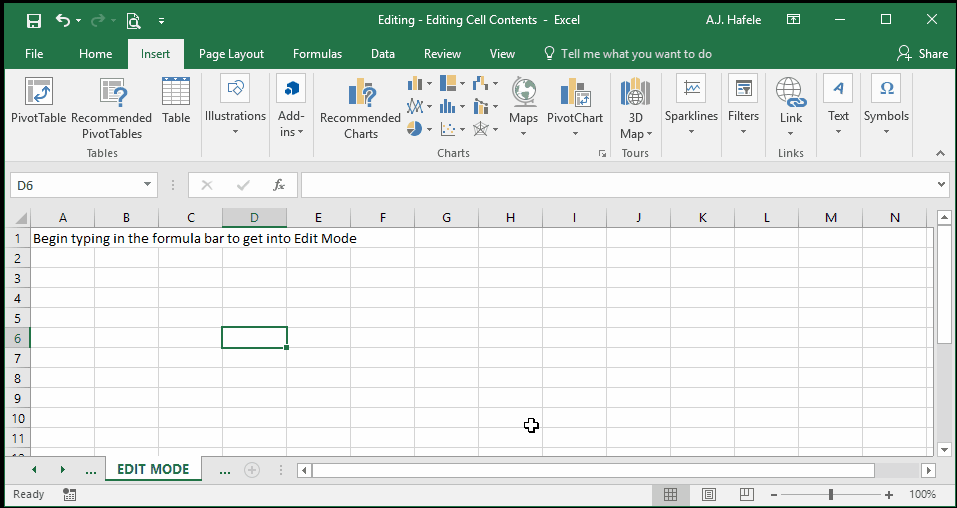957x508 pixels.
Task: Switch to the Page Layout tab
Action: coord(231,54)
